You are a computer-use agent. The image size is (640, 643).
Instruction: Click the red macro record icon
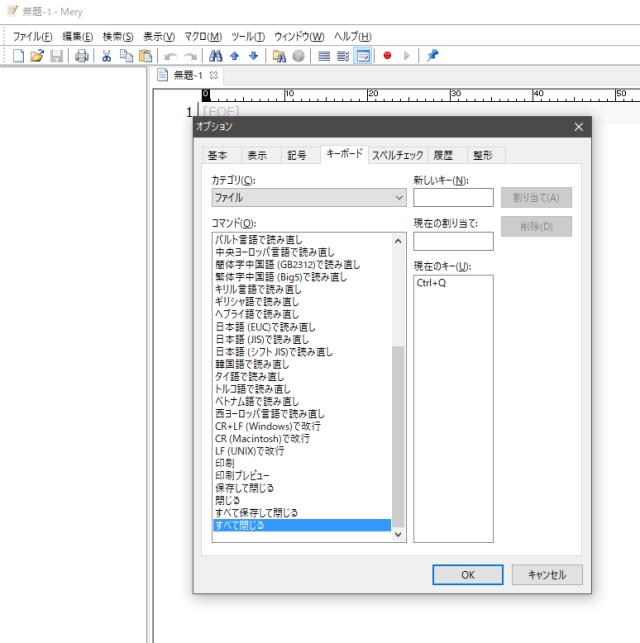[387, 56]
